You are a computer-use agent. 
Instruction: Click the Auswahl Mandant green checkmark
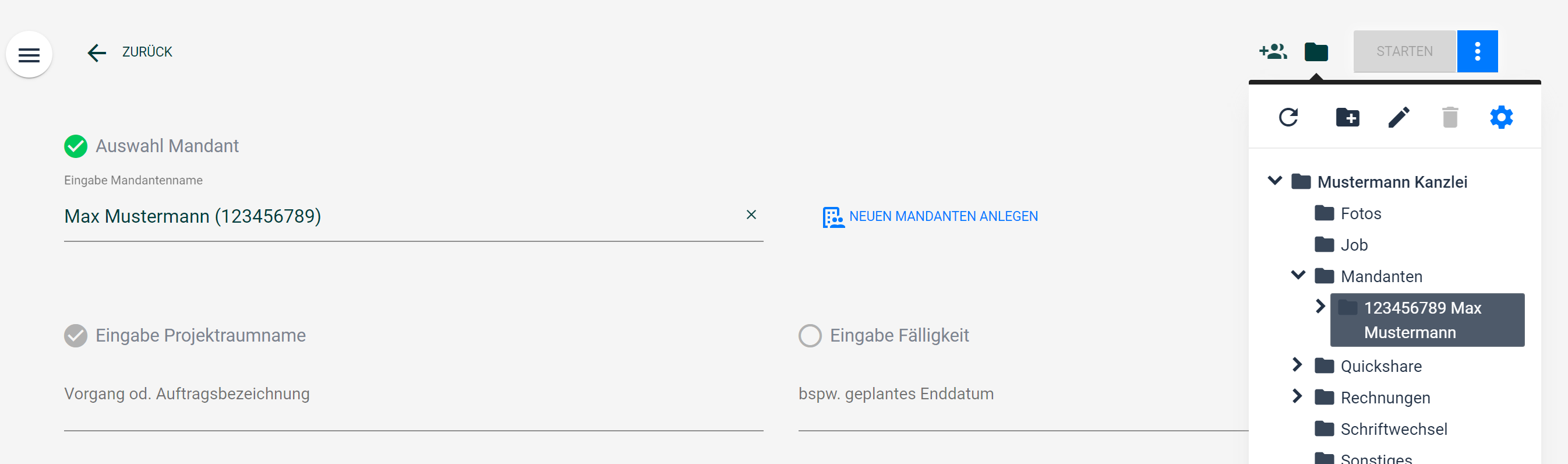tap(76, 146)
